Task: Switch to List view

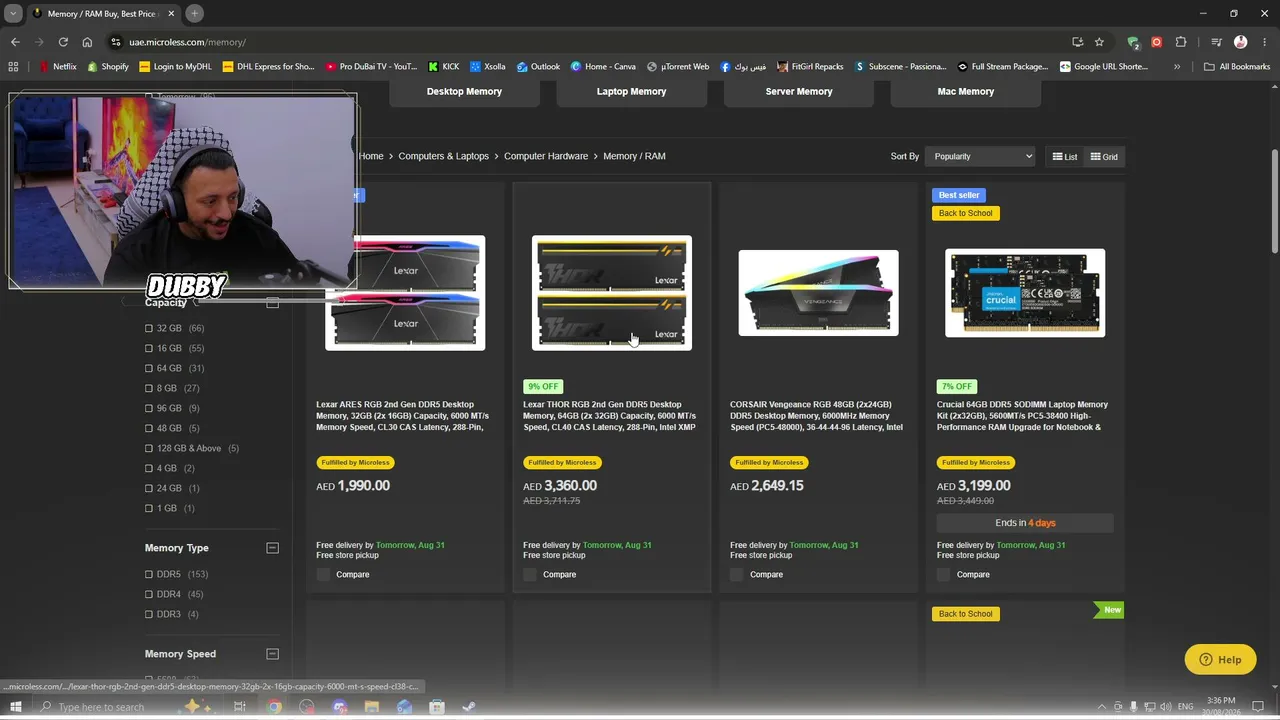Action: click(x=1065, y=157)
